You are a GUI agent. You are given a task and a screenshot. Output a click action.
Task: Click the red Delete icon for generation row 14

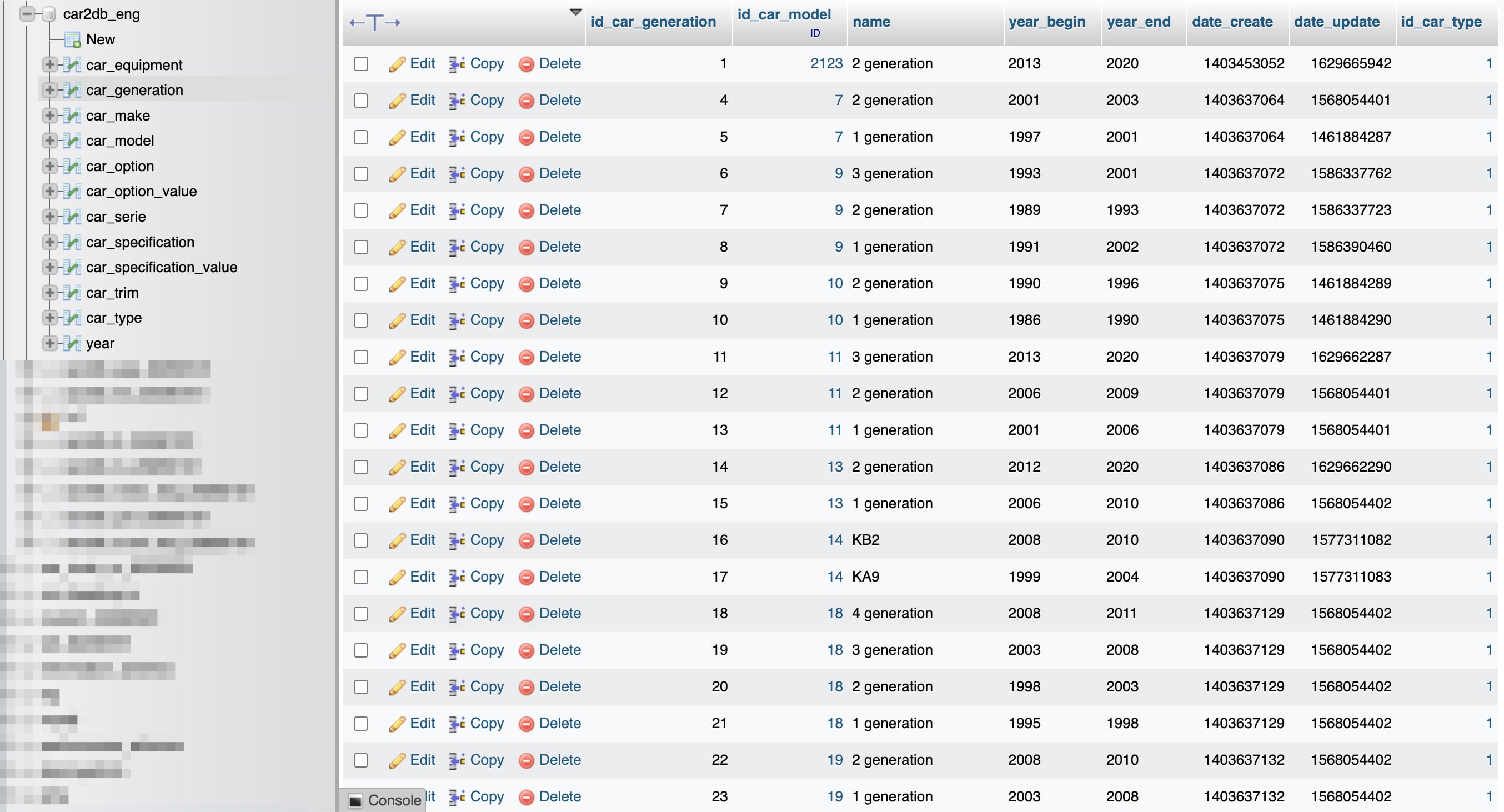(x=526, y=467)
